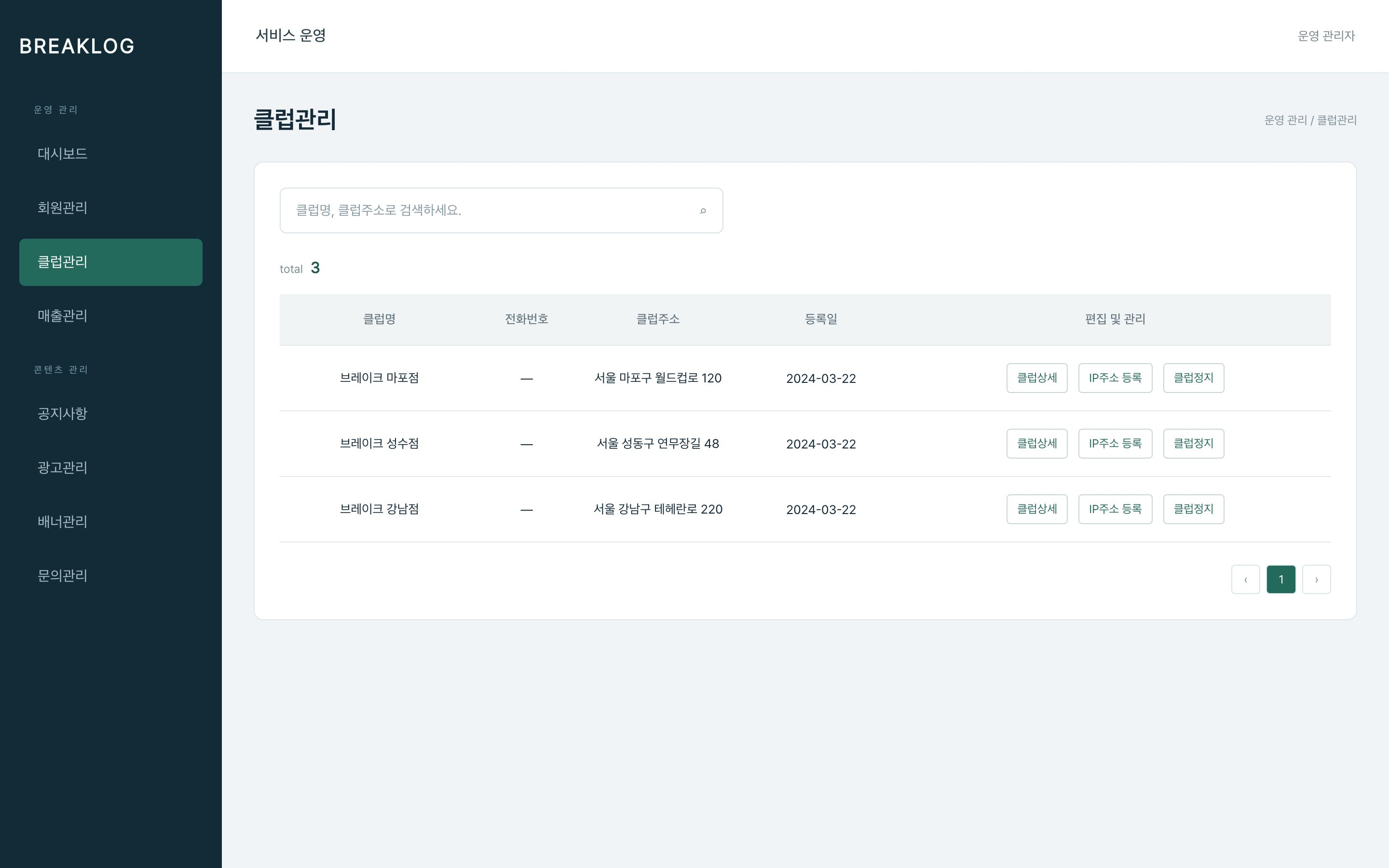Select page 1 in pagination
Screen dimensions: 1389x868
(x=1280, y=579)
